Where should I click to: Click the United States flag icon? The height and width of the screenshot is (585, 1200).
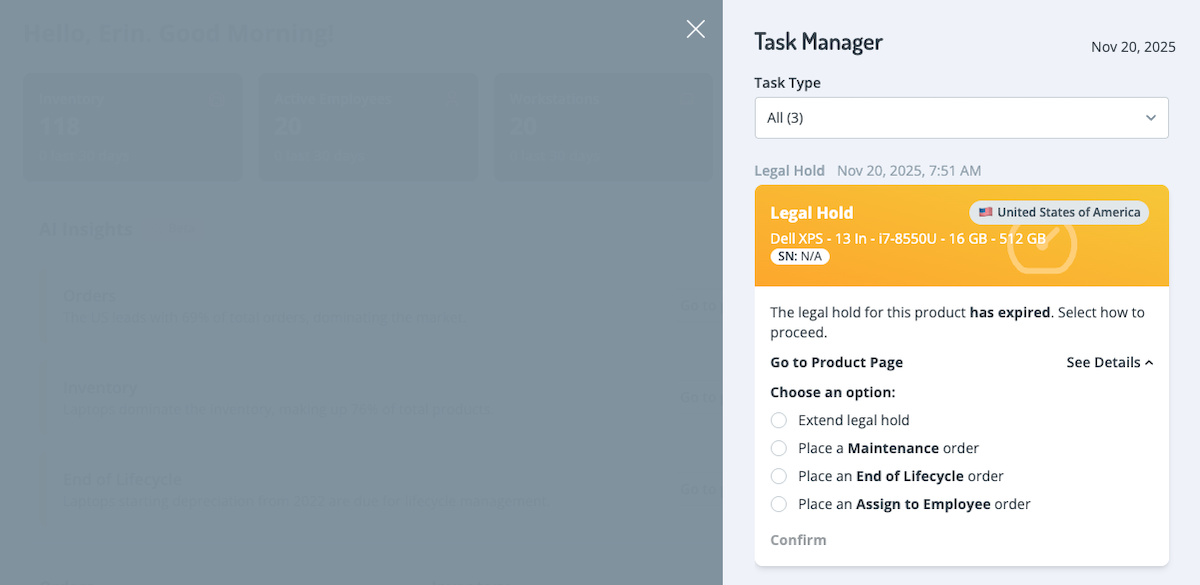pos(985,212)
